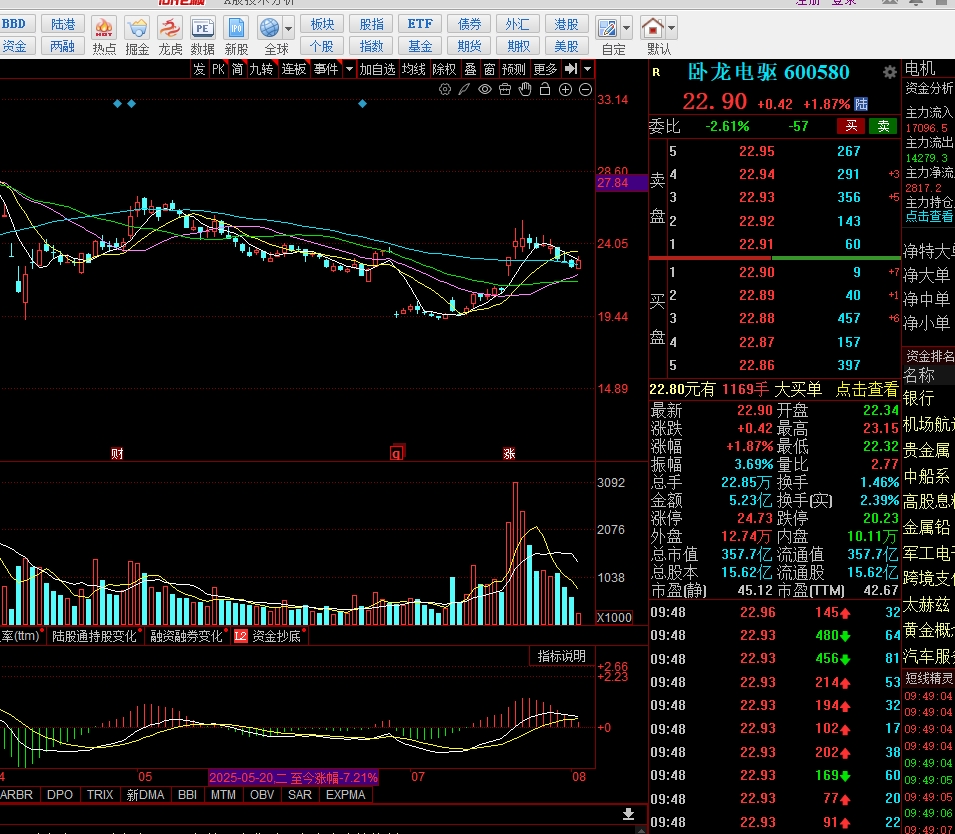Viewport: 955px width, 834px height.
Task: Toggle 简 simple mode
Action: pos(237,69)
